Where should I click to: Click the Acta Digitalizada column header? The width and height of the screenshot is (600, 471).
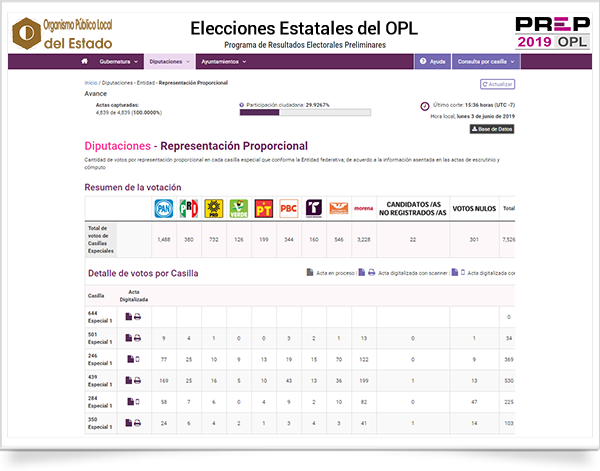[134, 296]
